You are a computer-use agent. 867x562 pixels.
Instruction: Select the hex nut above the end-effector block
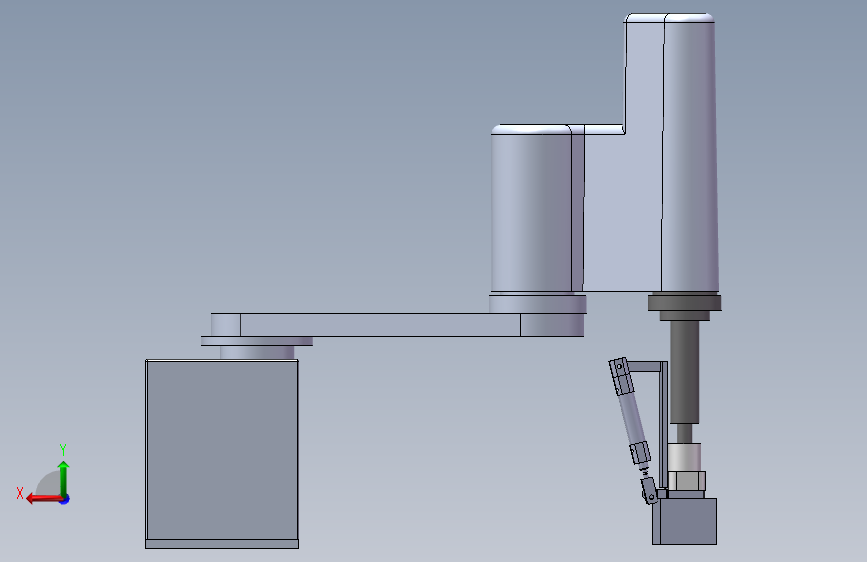point(686,481)
